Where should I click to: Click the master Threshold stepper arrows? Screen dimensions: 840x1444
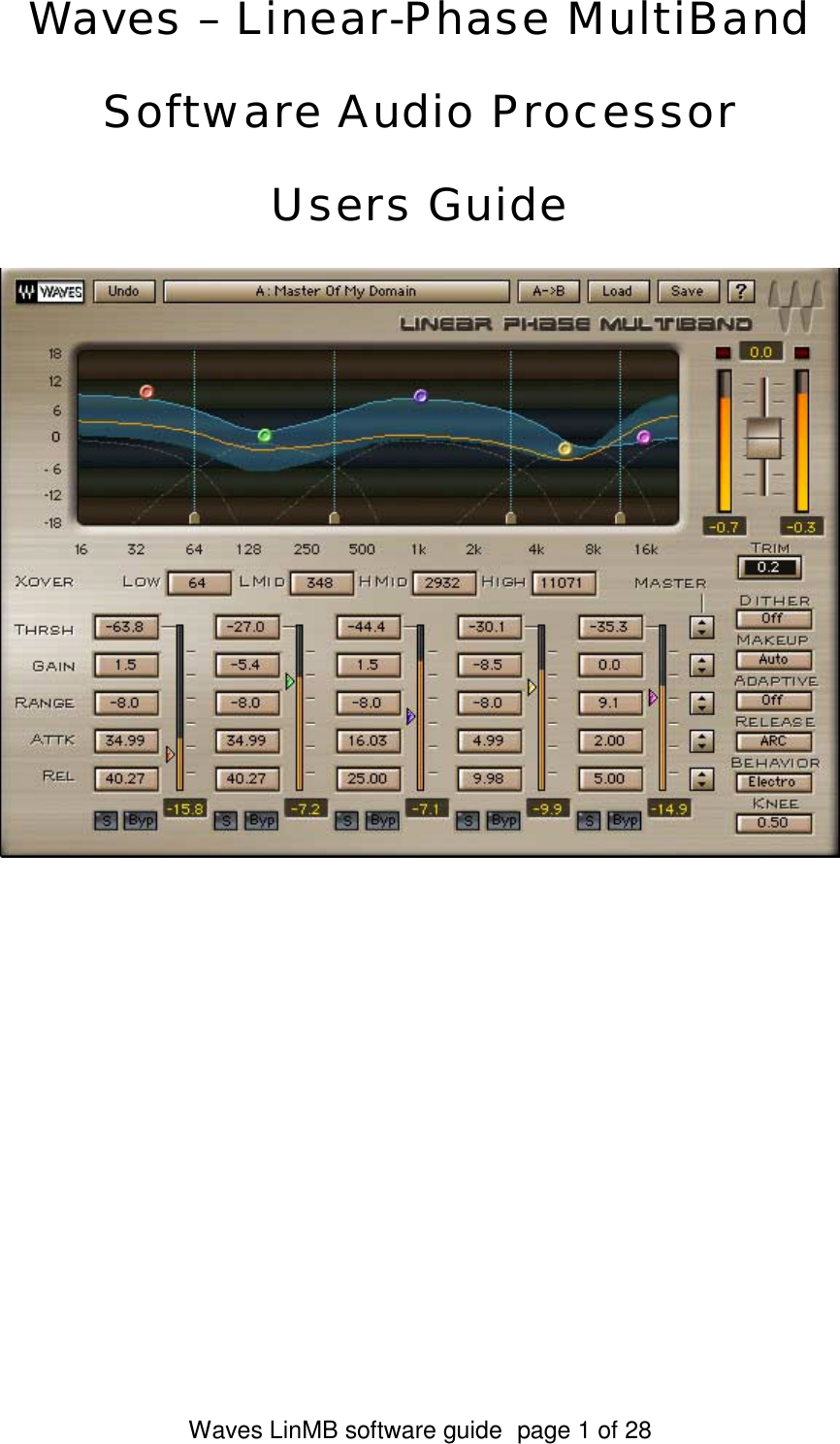[702, 628]
